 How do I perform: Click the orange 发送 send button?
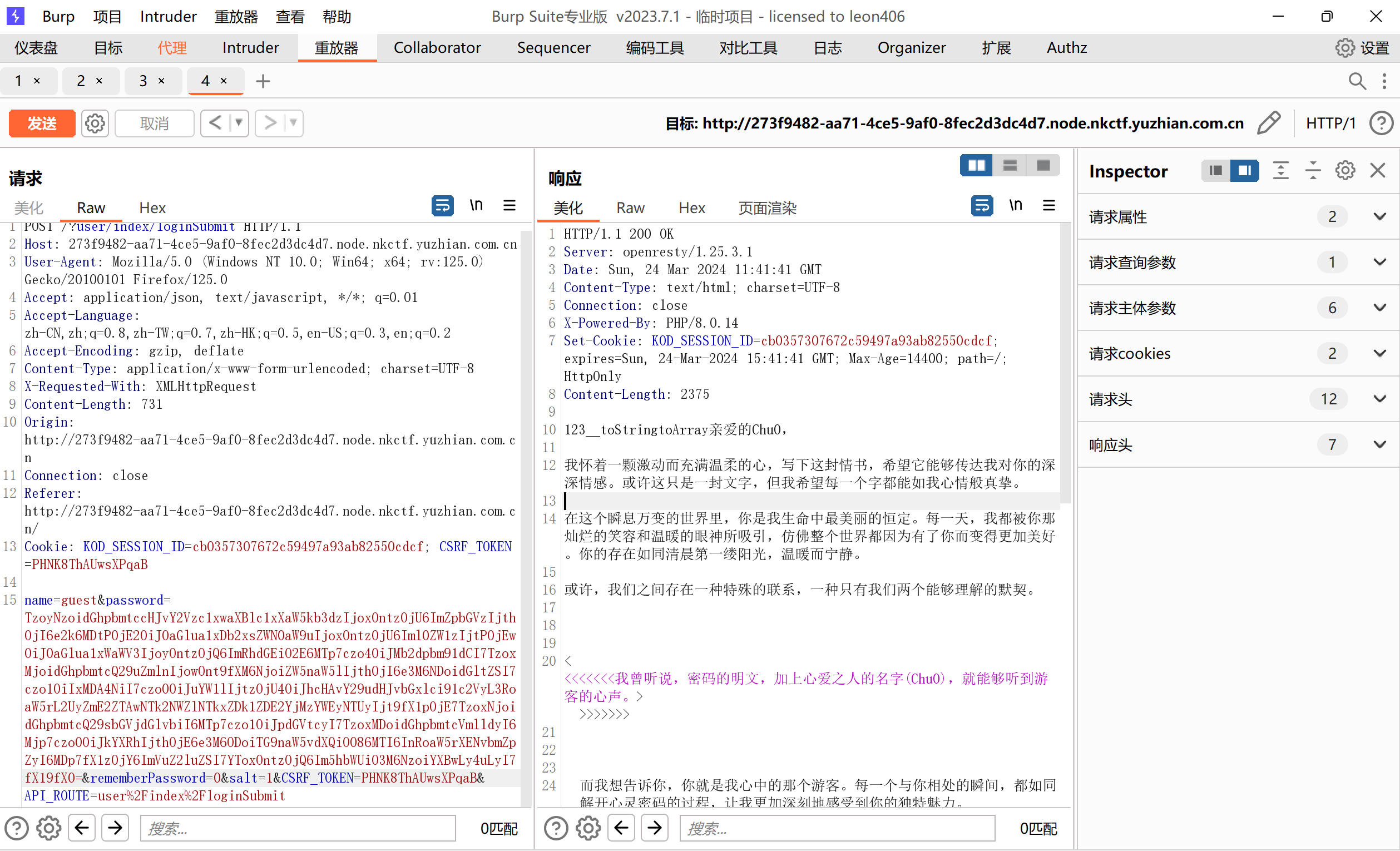(x=42, y=123)
